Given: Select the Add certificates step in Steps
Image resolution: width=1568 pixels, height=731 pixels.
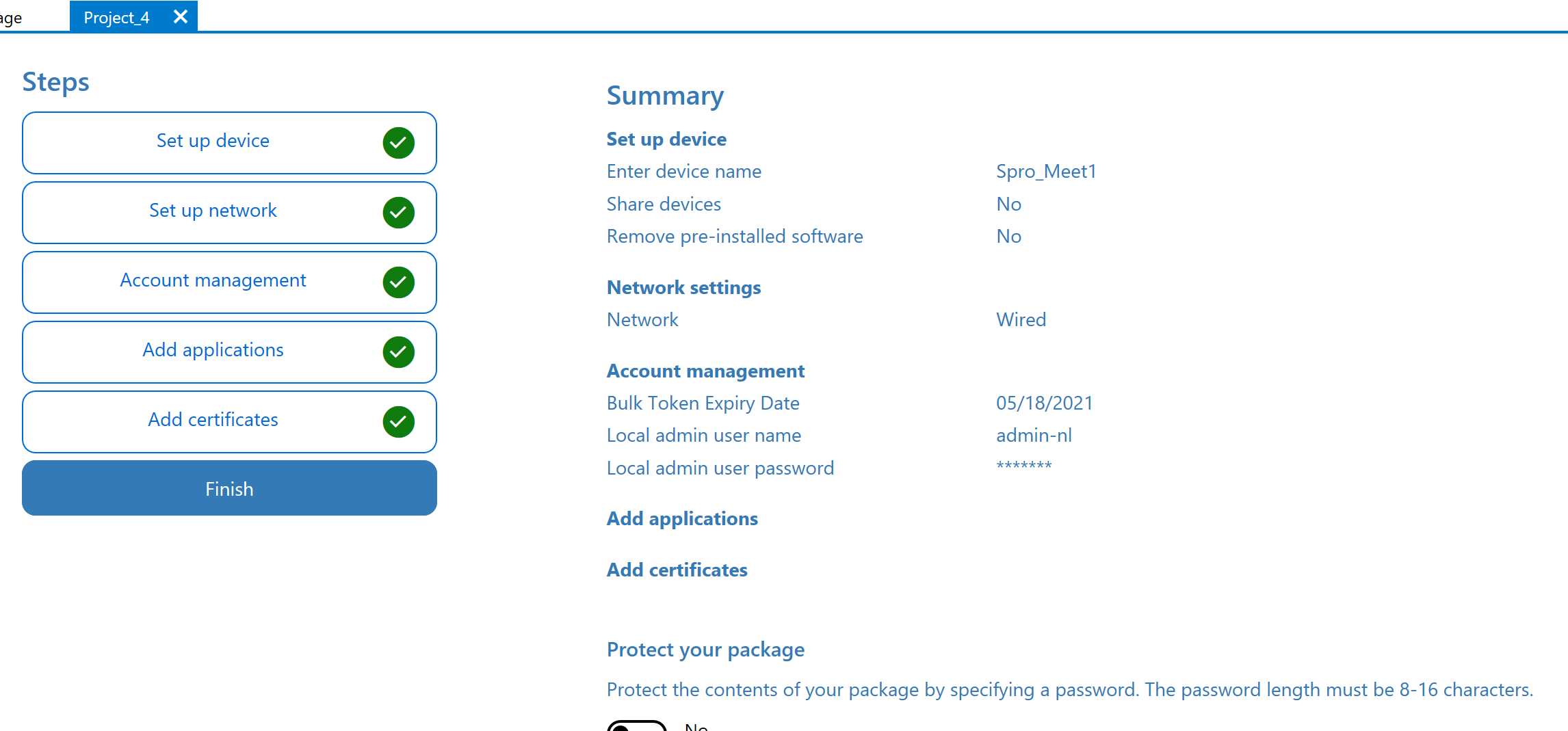Looking at the screenshot, I should coord(213,421).
